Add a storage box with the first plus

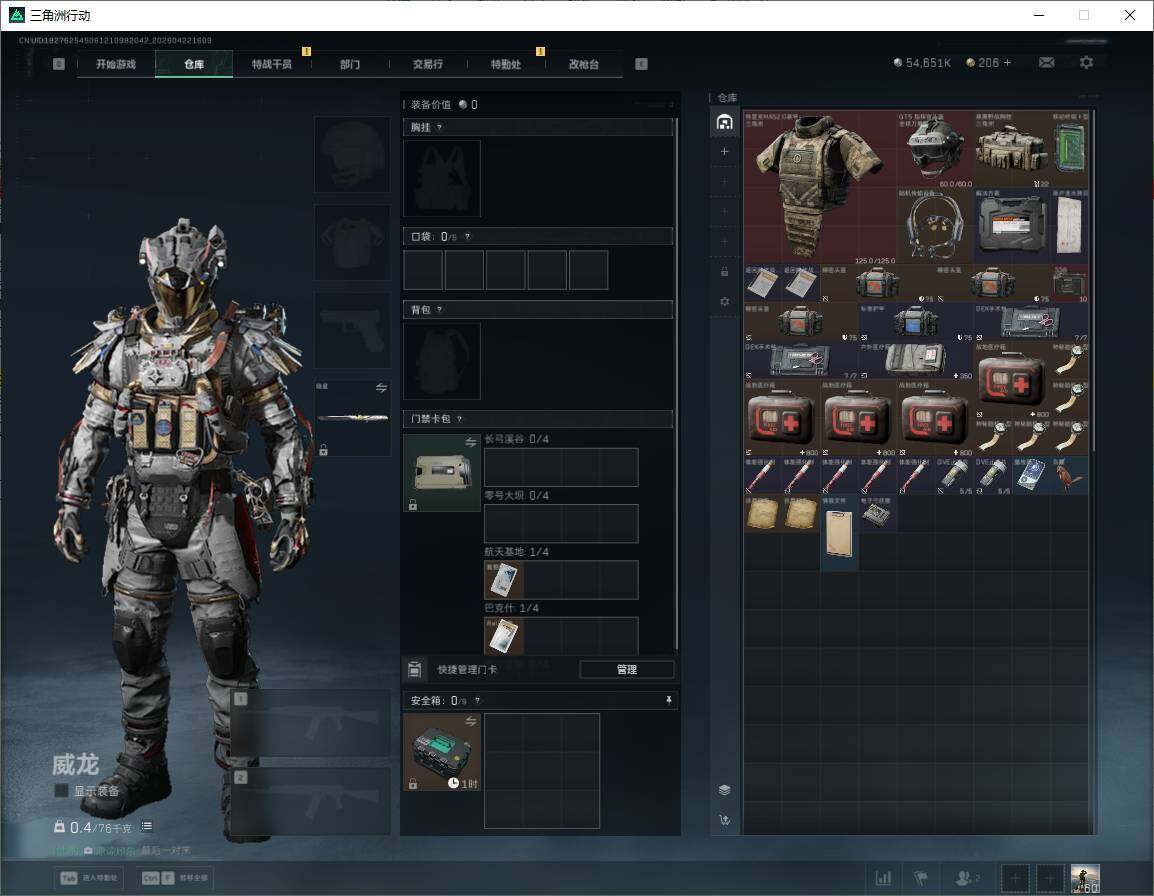pyautogui.click(x=724, y=151)
